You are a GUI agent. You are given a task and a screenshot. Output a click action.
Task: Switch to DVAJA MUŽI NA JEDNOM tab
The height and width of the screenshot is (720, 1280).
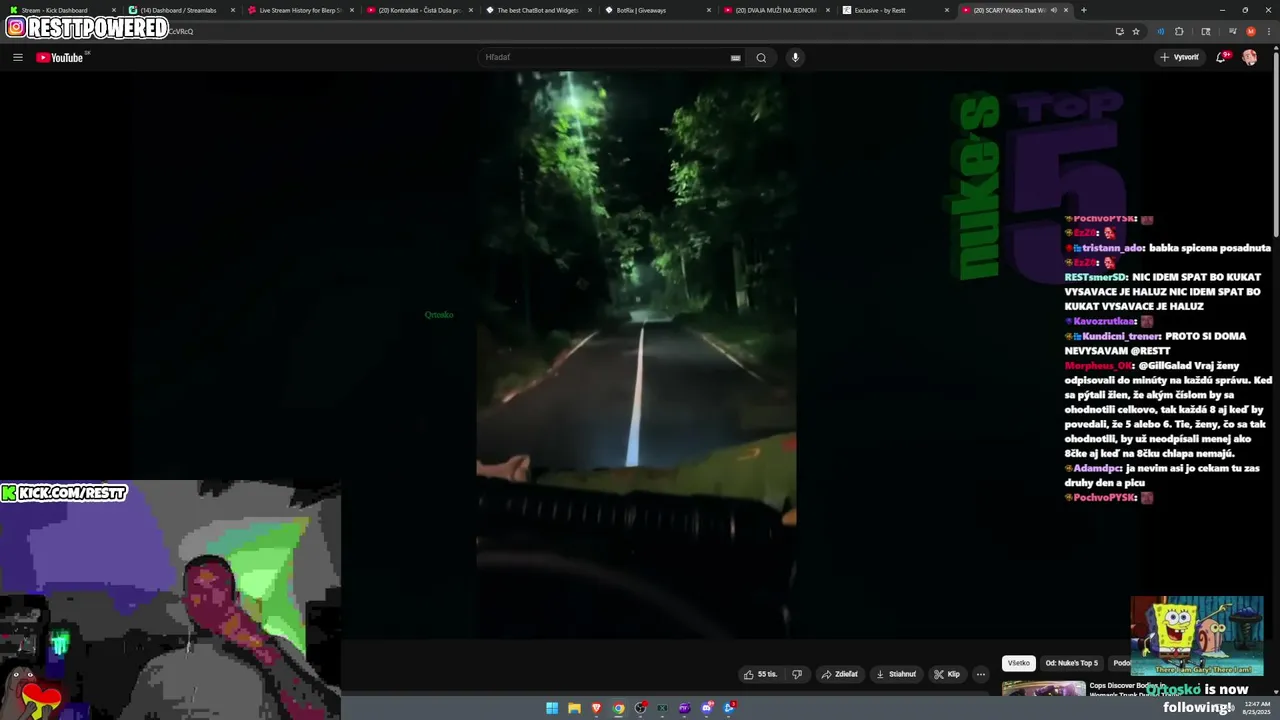pos(775,10)
